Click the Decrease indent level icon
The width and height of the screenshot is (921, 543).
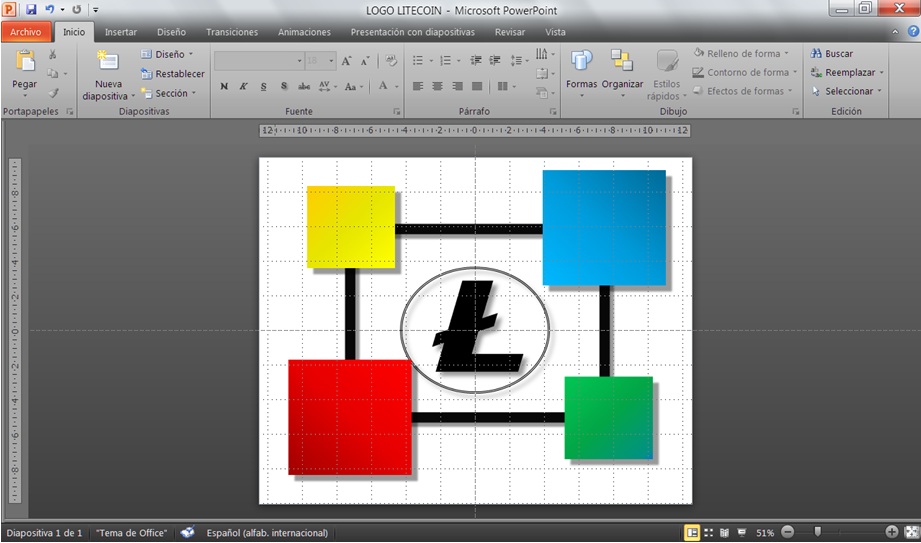[476, 60]
